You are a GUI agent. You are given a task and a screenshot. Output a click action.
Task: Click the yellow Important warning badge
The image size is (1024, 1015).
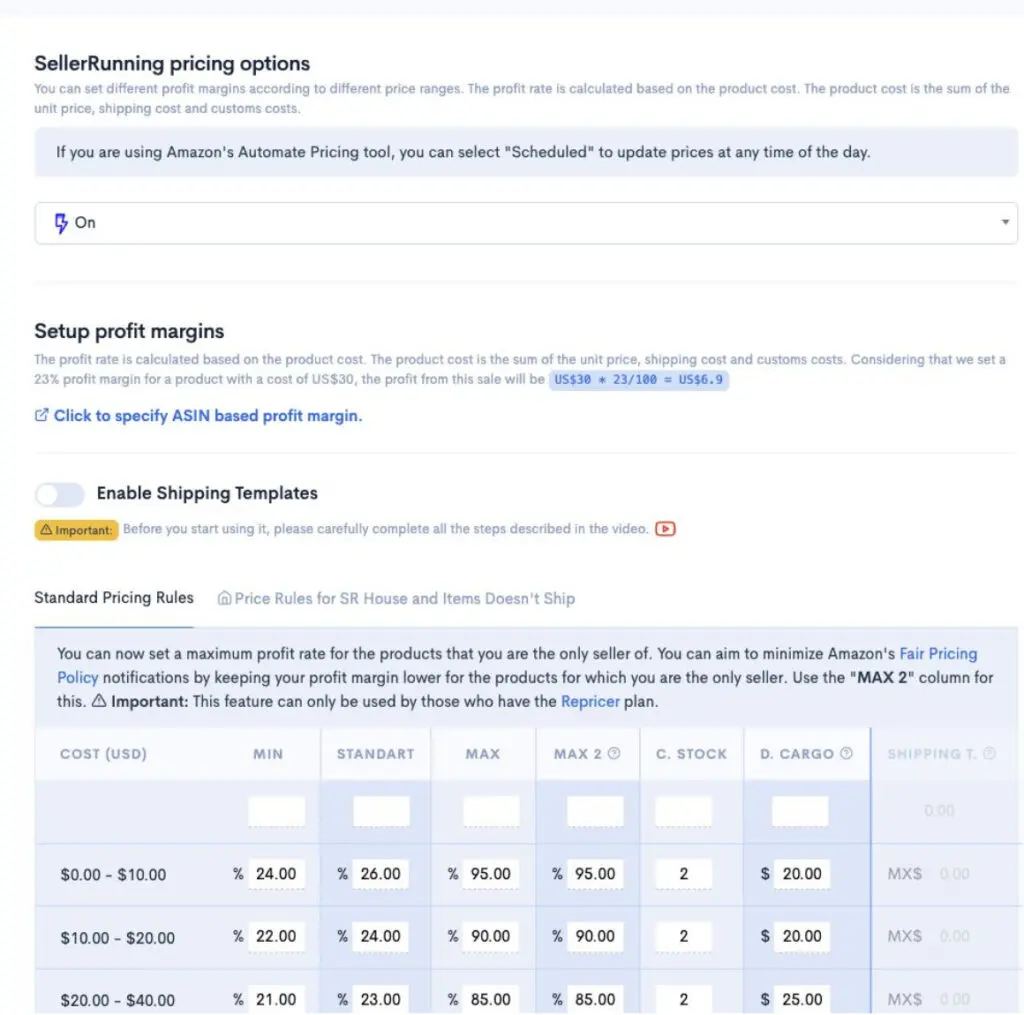point(76,529)
